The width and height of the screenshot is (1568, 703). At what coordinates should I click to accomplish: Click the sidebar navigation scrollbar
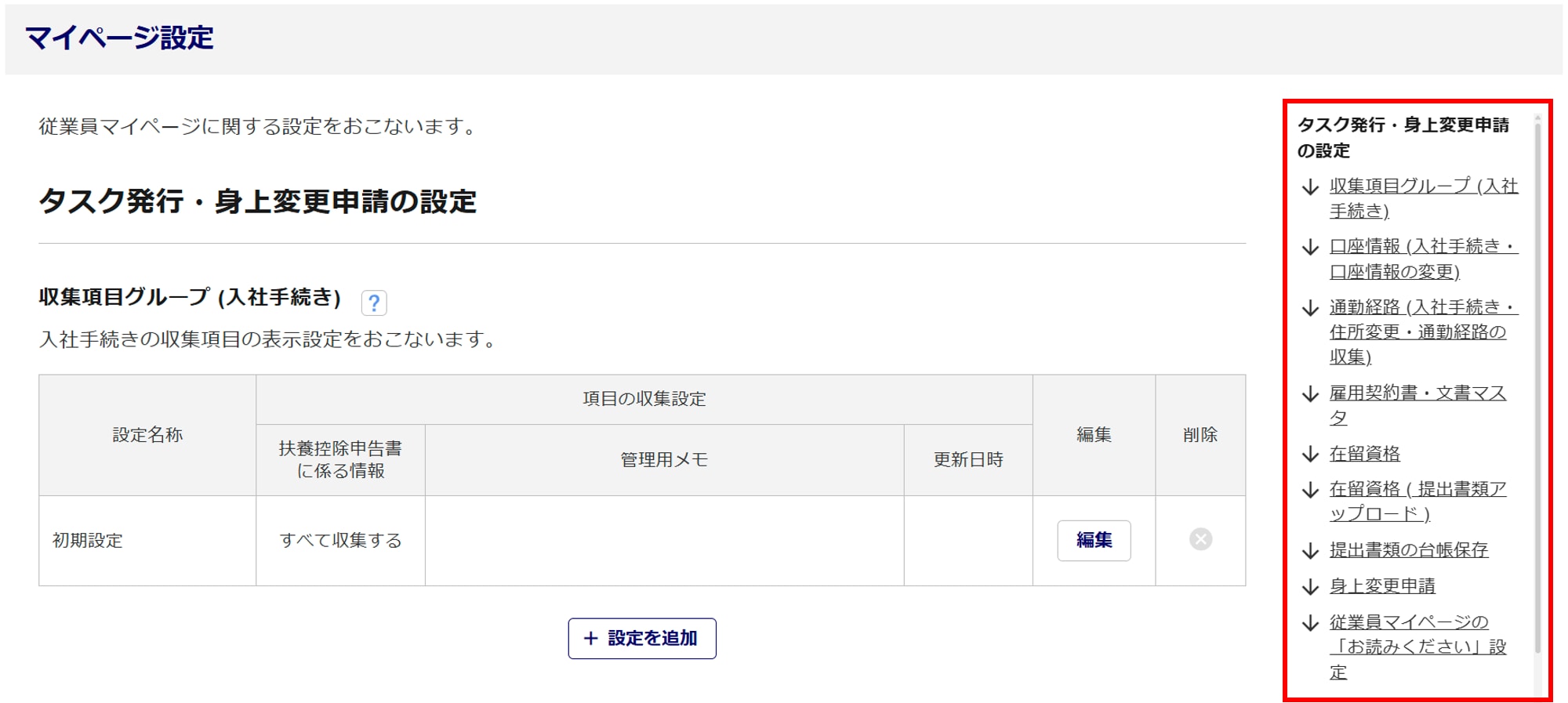click(x=1537, y=392)
